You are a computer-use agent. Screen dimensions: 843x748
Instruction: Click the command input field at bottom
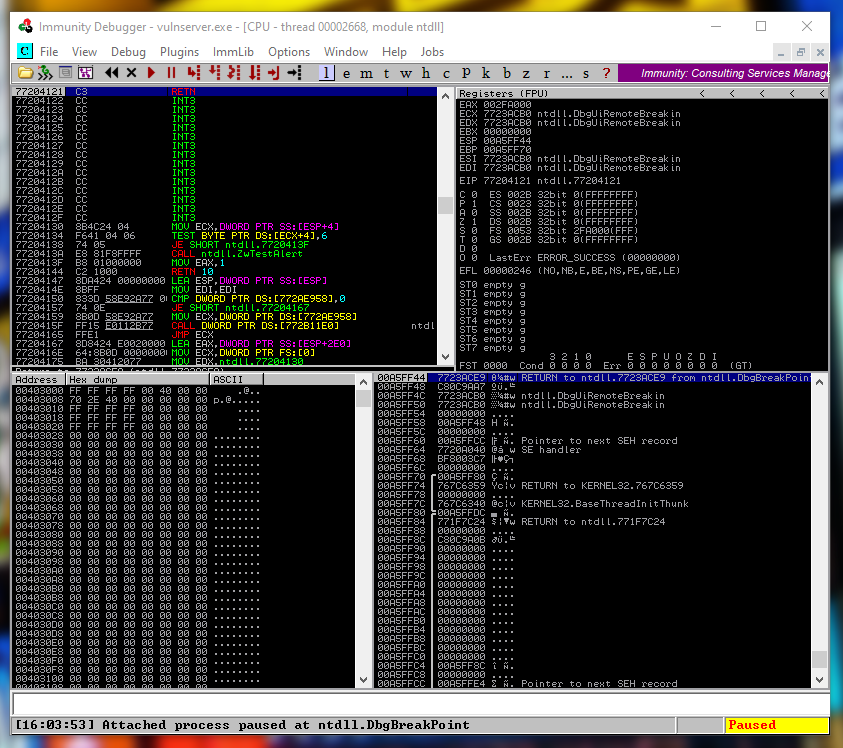[x=420, y=702]
